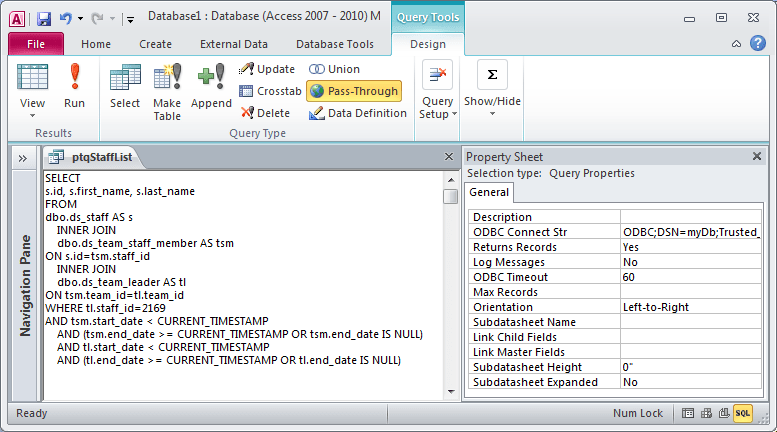This screenshot has height=432, width=777.
Task: Click the line 'WHERE tl.staff_id=2169'
Action: point(106,308)
